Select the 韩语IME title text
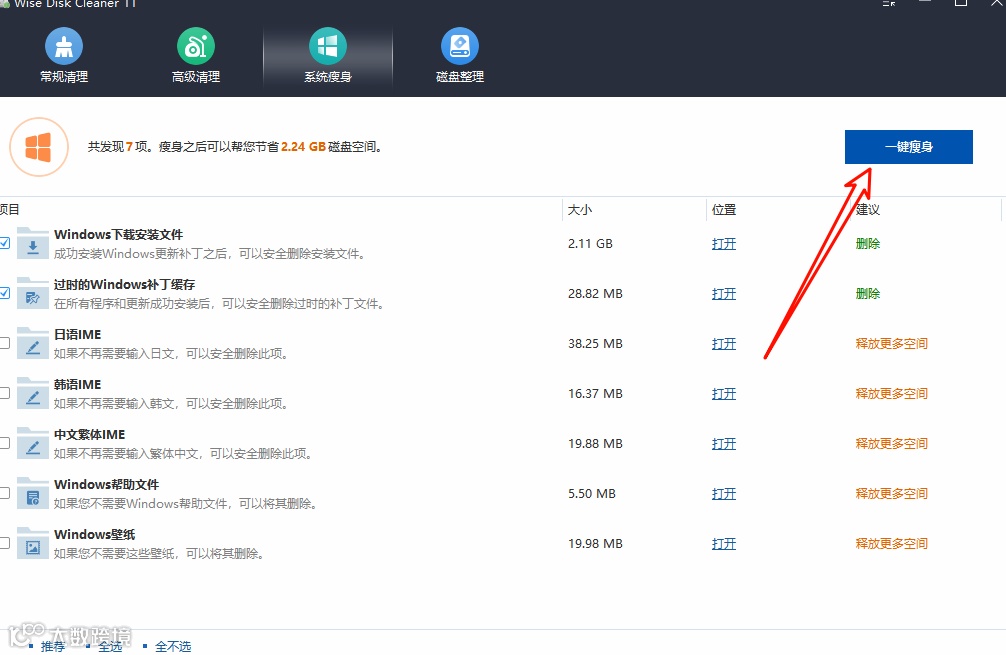 tap(78, 385)
